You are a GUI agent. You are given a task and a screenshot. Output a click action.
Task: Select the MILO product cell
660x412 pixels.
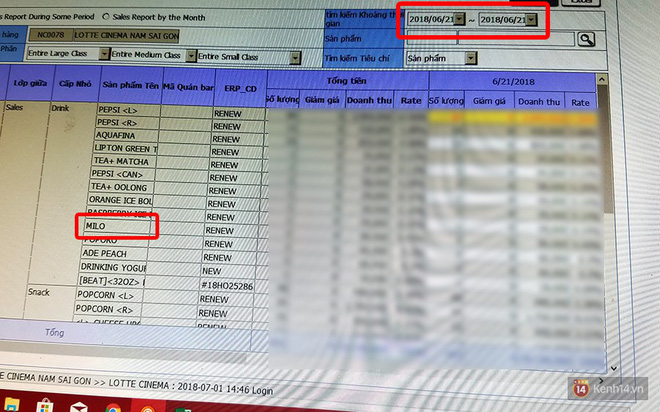pyautogui.click(x=117, y=226)
